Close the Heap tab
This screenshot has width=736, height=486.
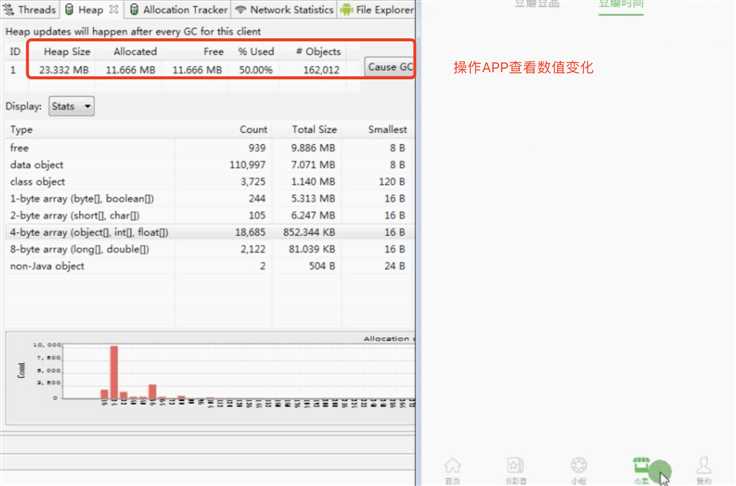click(x=114, y=9)
